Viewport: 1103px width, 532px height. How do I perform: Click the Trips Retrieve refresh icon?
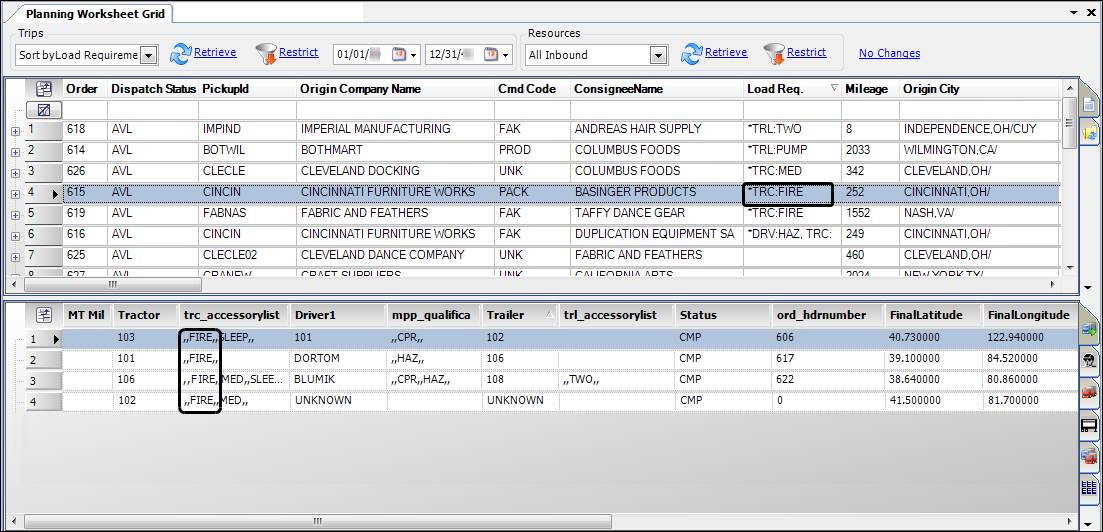click(x=180, y=54)
